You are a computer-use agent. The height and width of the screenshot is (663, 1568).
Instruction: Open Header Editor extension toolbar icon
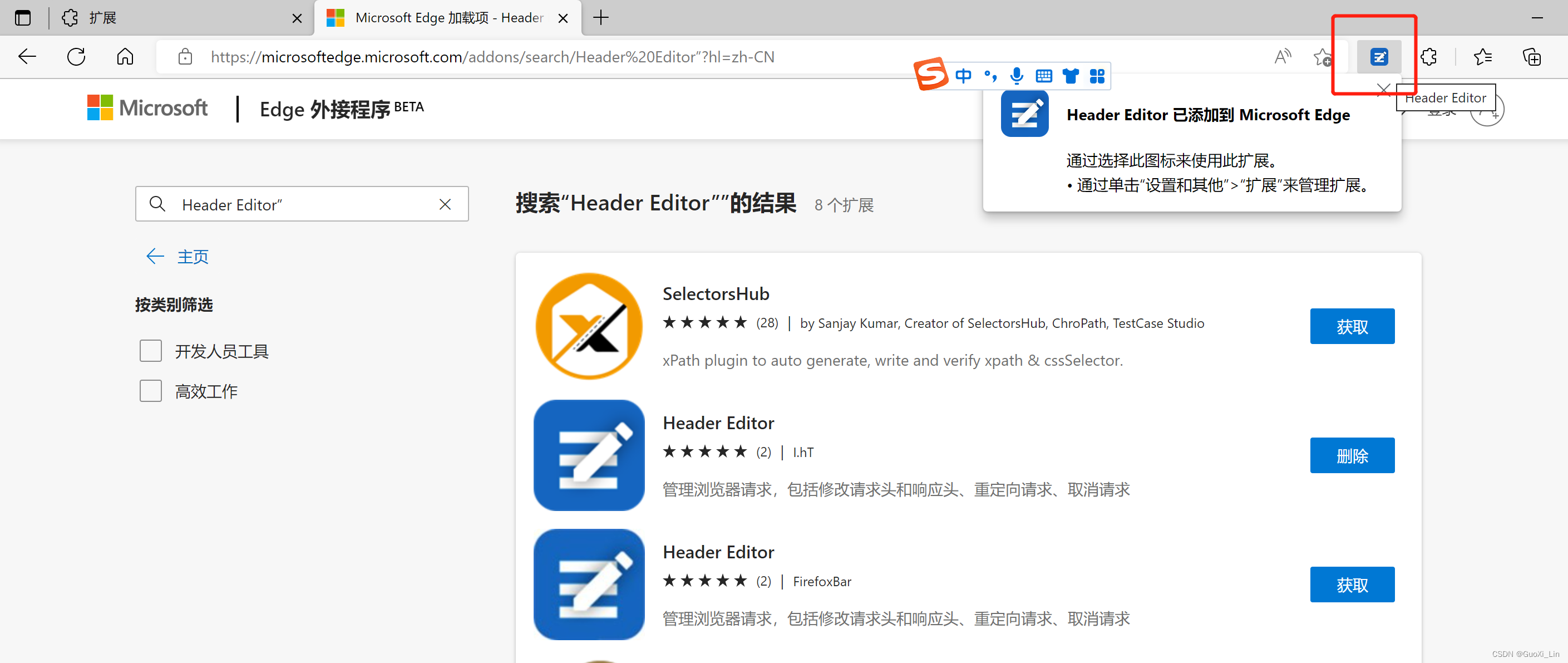(1379, 57)
